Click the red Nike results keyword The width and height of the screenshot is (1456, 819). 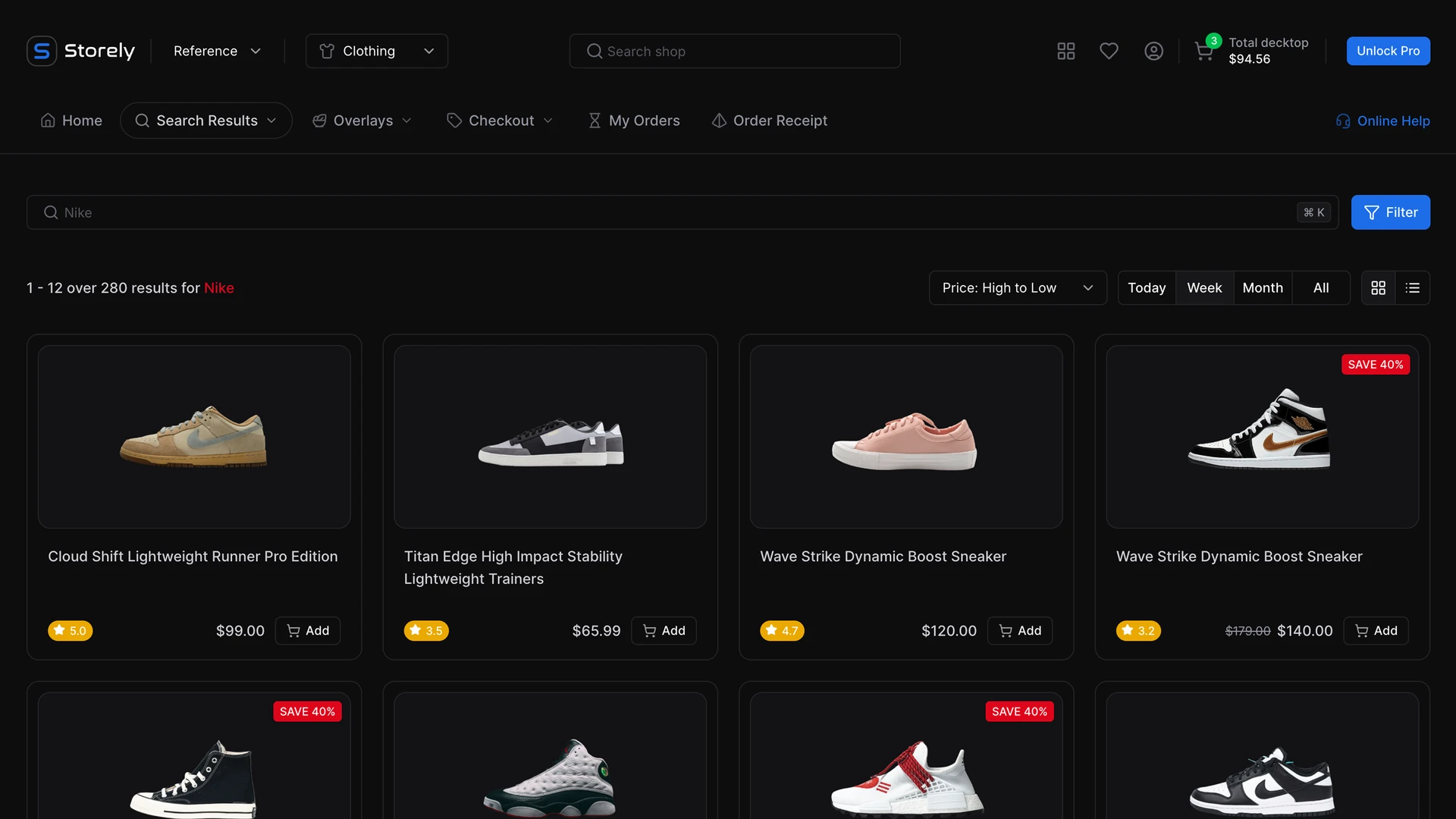(x=219, y=288)
